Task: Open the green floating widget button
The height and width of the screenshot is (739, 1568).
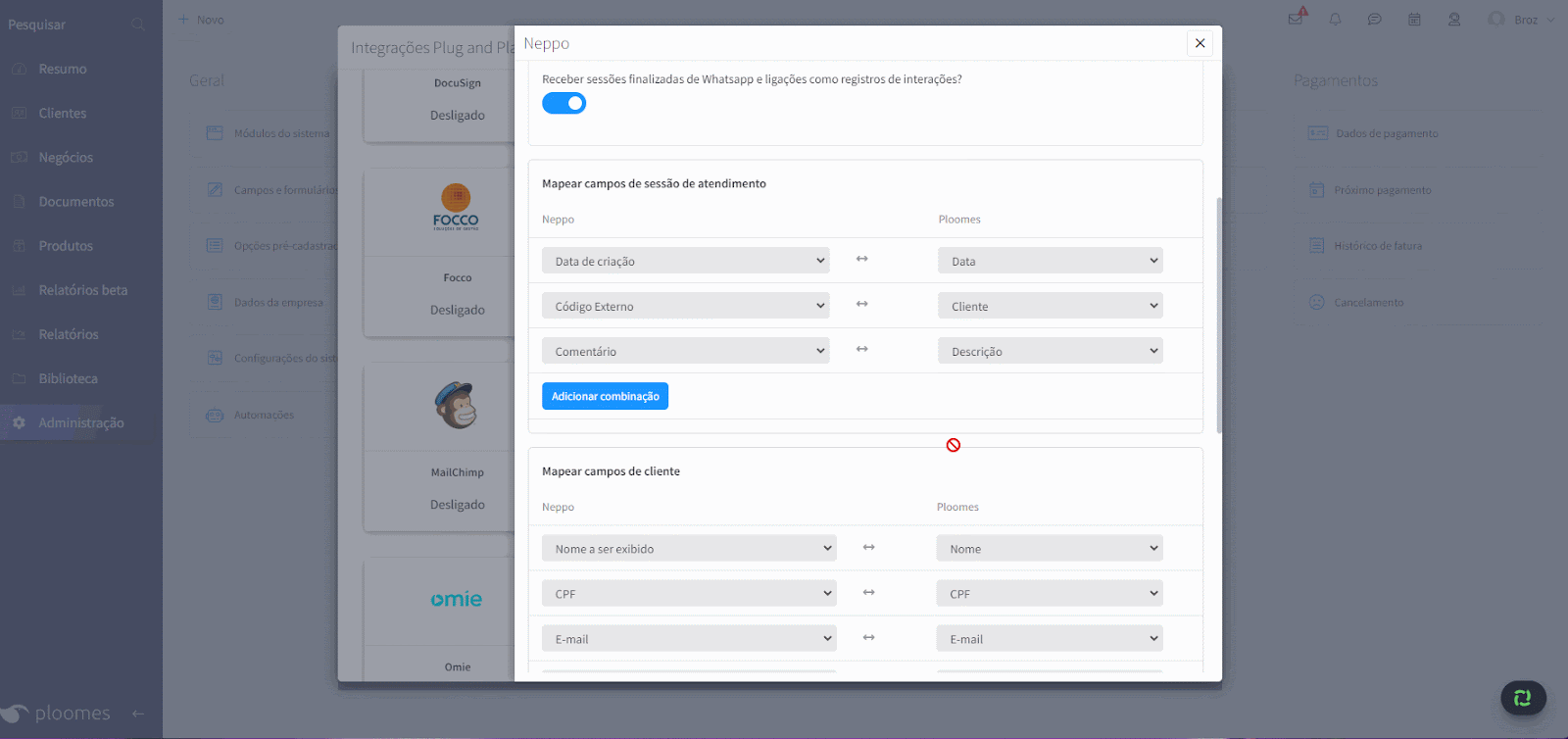Action: [1523, 698]
